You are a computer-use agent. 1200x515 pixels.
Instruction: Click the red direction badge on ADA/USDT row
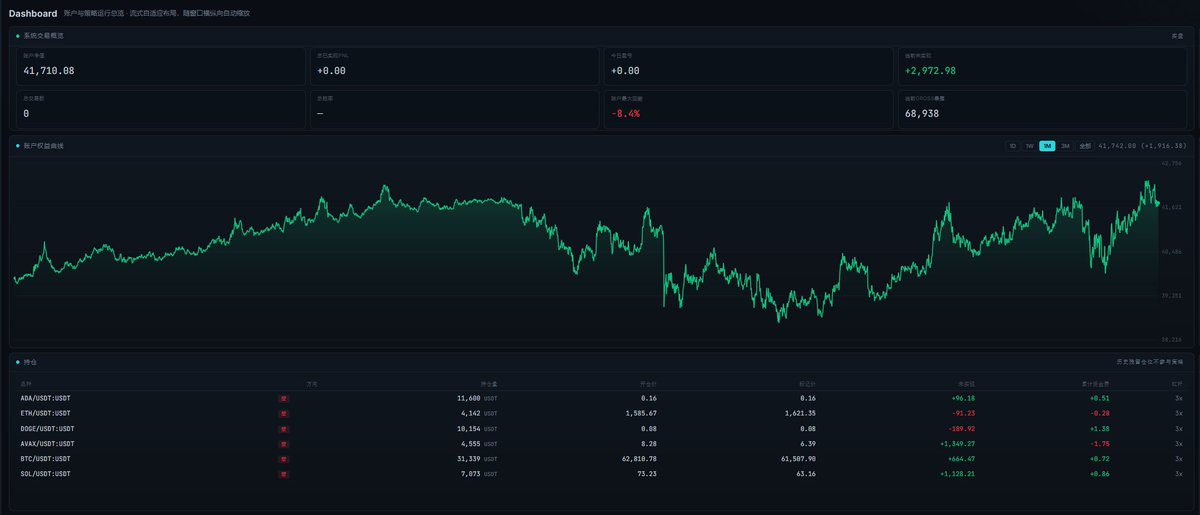pyautogui.click(x=284, y=398)
